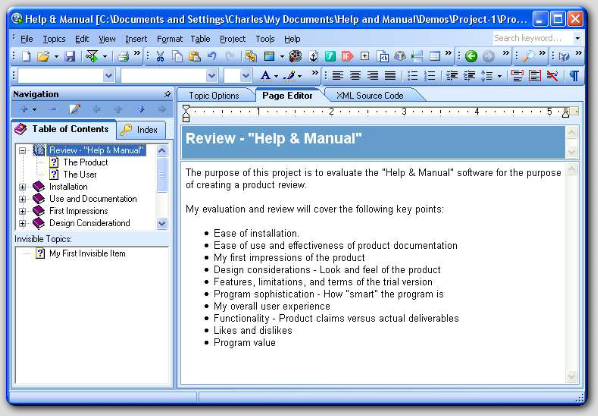
Task: Switch to the Topic Options tab
Action: 214,95
